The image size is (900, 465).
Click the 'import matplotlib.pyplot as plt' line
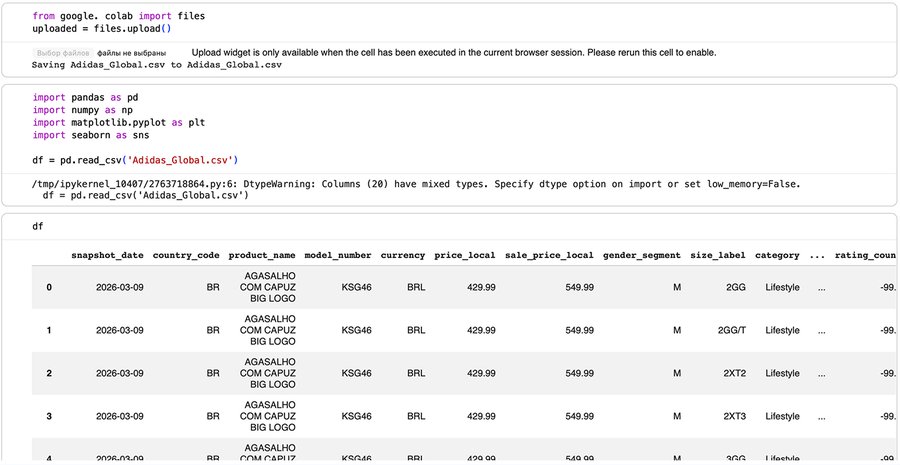tap(119, 122)
